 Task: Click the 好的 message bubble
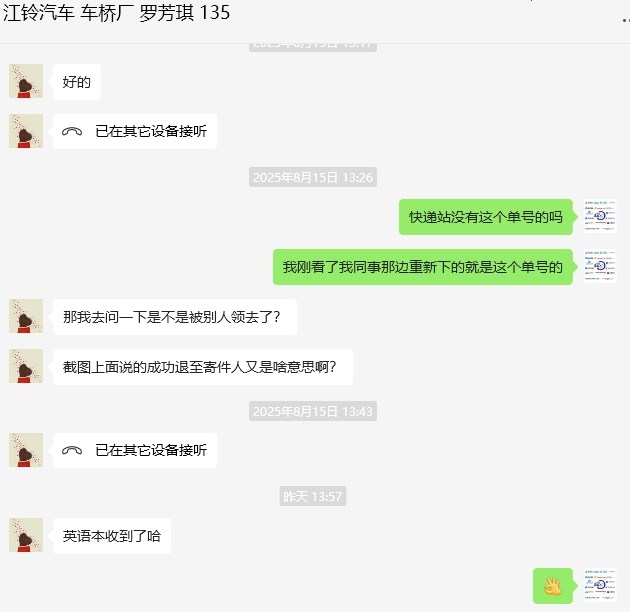pyautogui.click(x=77, y=82)
